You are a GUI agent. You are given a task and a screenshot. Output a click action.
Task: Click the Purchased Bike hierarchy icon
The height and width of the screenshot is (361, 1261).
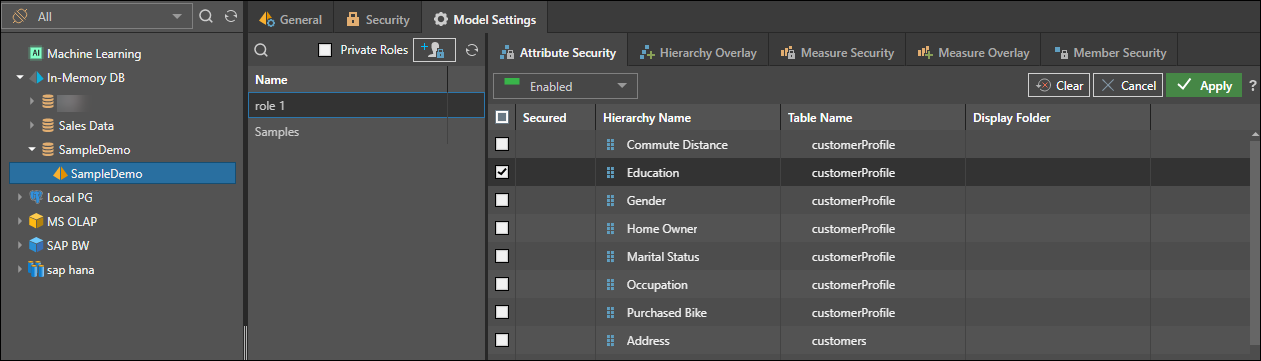610,313
